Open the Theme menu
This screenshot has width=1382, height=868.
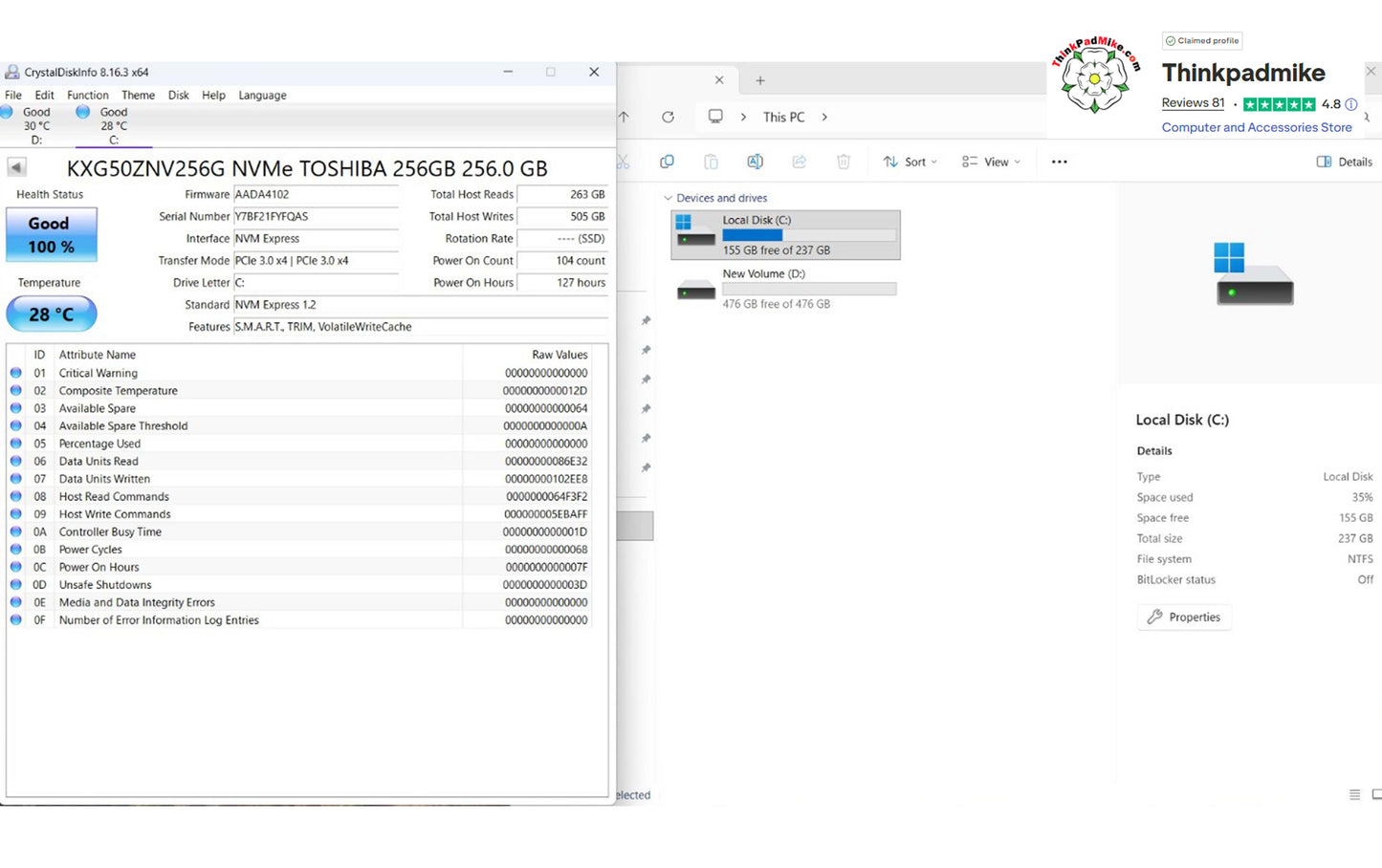138,96
